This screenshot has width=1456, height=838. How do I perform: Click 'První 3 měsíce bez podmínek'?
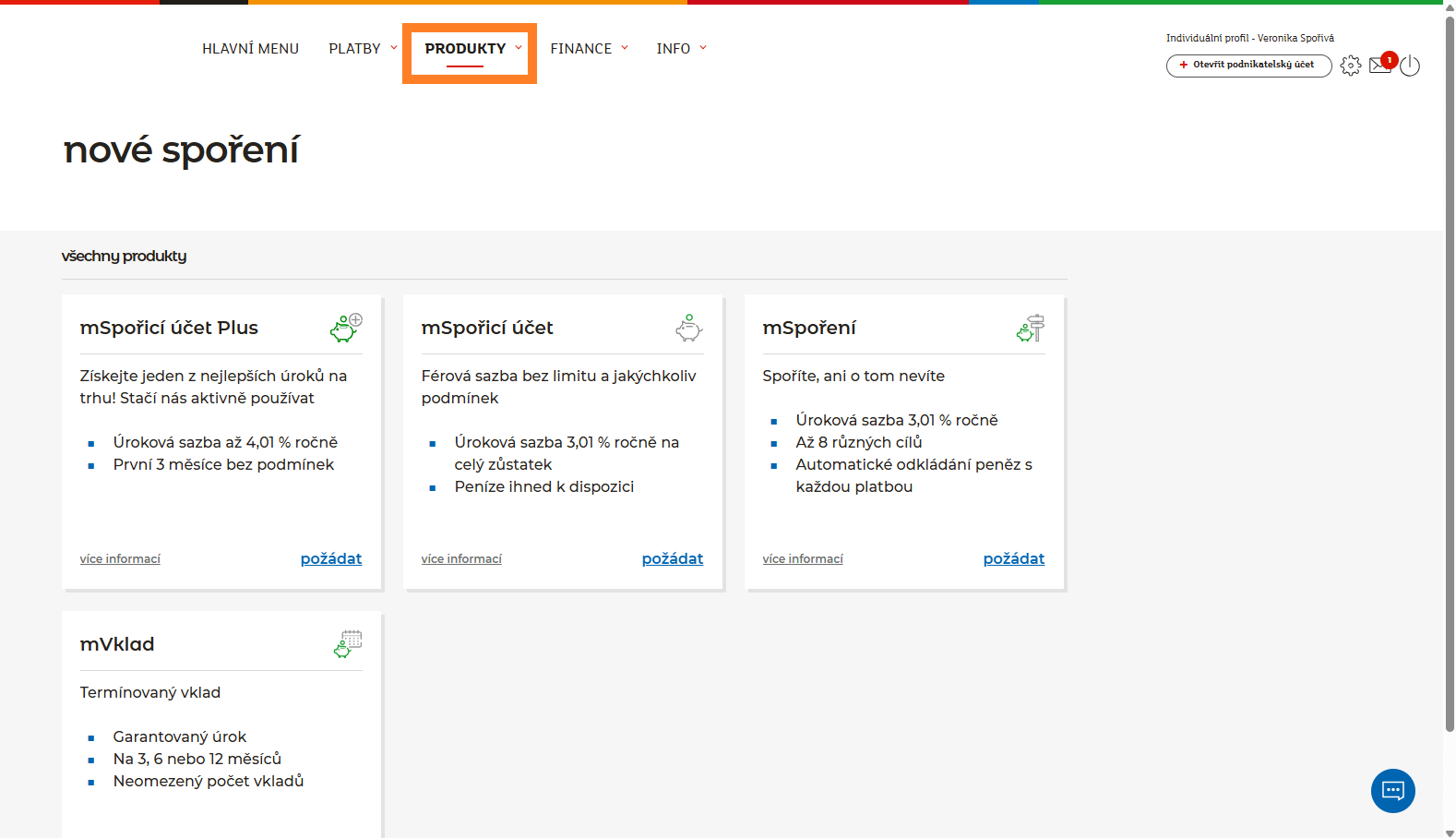pos(223,464)
